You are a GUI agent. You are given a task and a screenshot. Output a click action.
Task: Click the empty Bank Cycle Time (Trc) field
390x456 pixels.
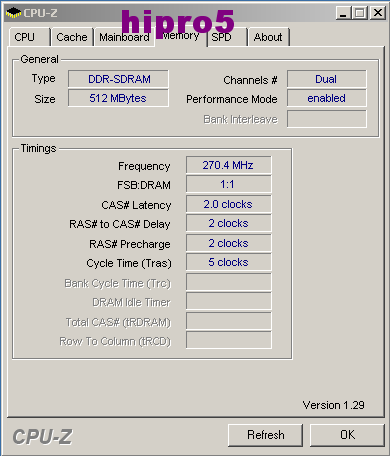point(229,282)
